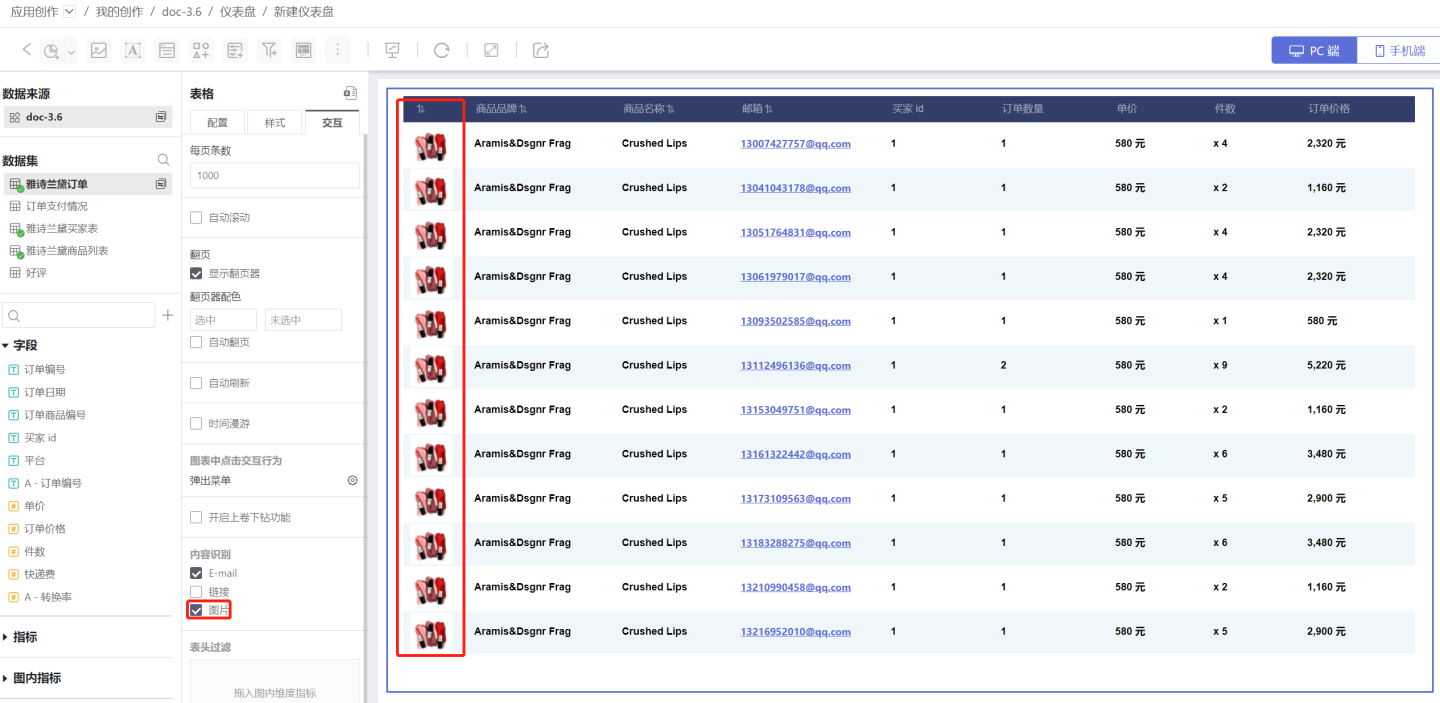Viewport: 1440px width, 703px height.
Task: Click the add filter toolbar icon
Action: 269,50
